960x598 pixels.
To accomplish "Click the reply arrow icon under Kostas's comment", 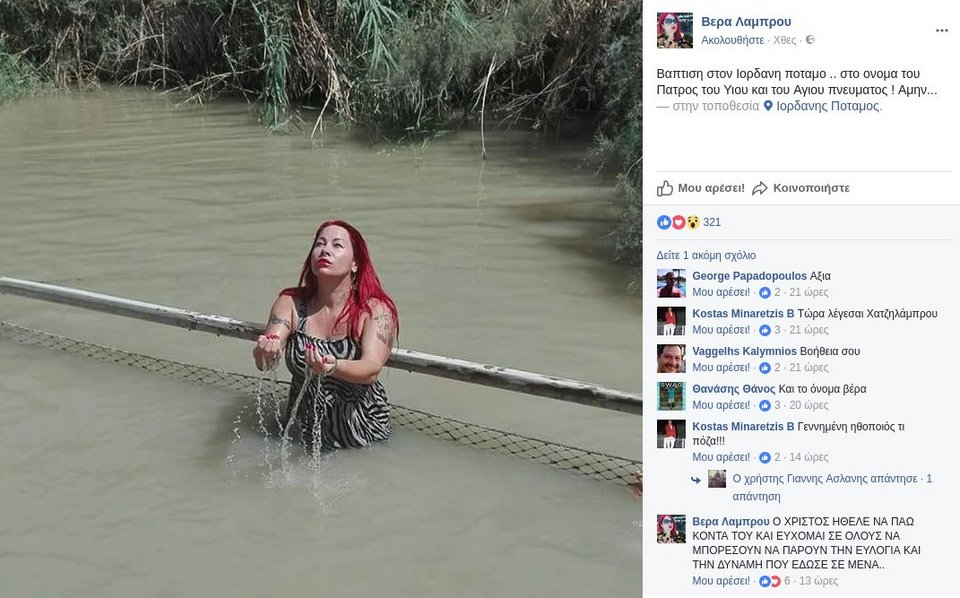I will coord(695,479).
